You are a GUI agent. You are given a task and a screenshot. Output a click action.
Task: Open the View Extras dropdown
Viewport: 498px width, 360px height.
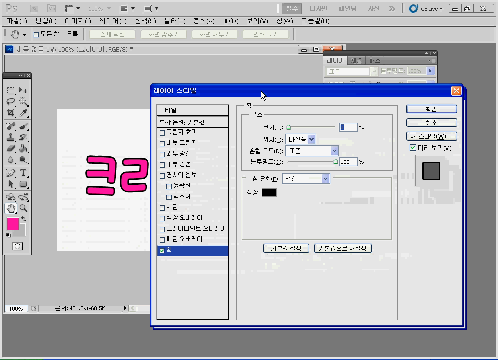point(72,8)
